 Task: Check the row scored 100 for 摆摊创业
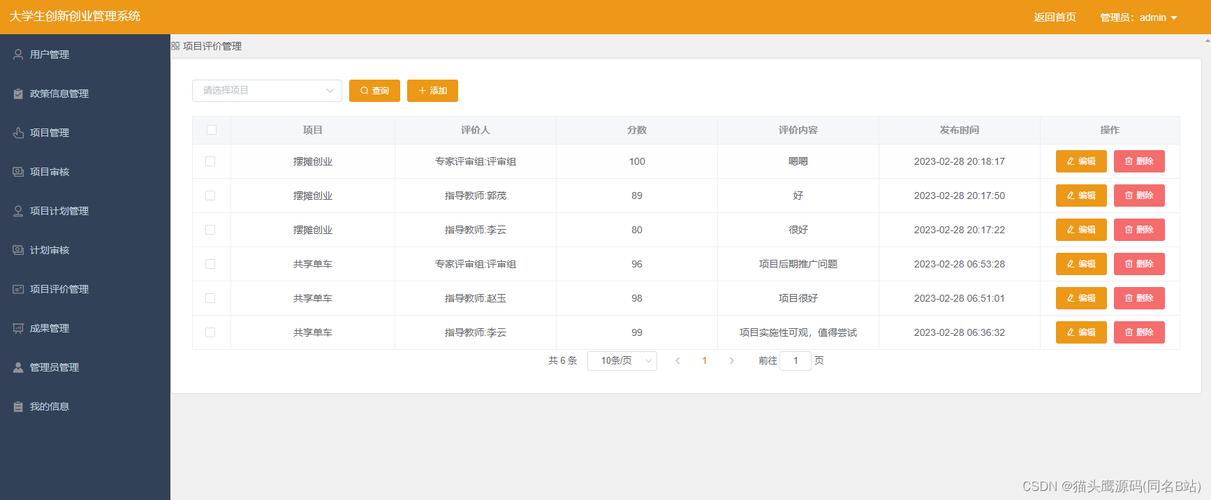click(210, 161)
